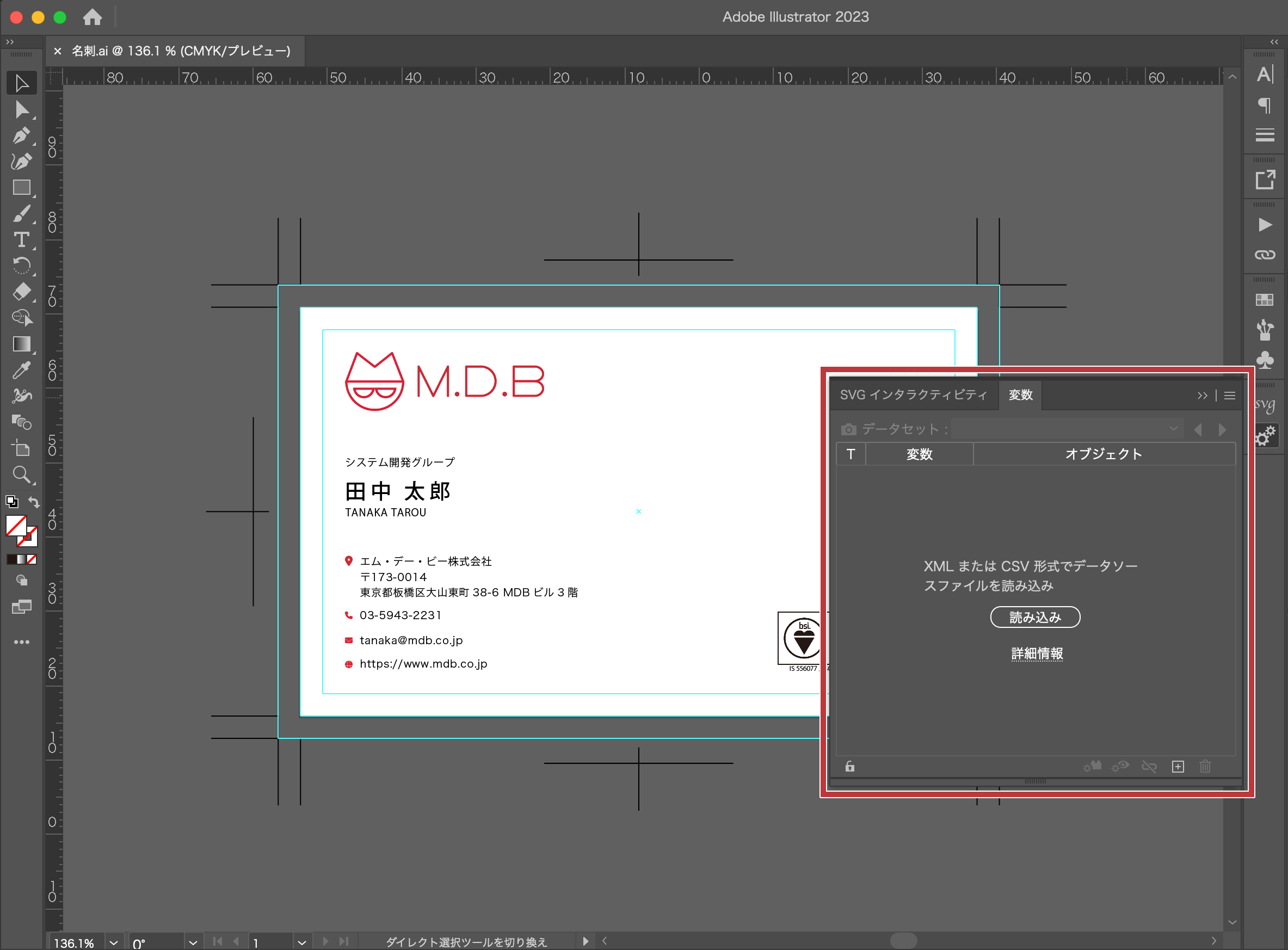Switch to the SVG インタラクティビティ tab
1288x950 pixels.
click(913, 395)
